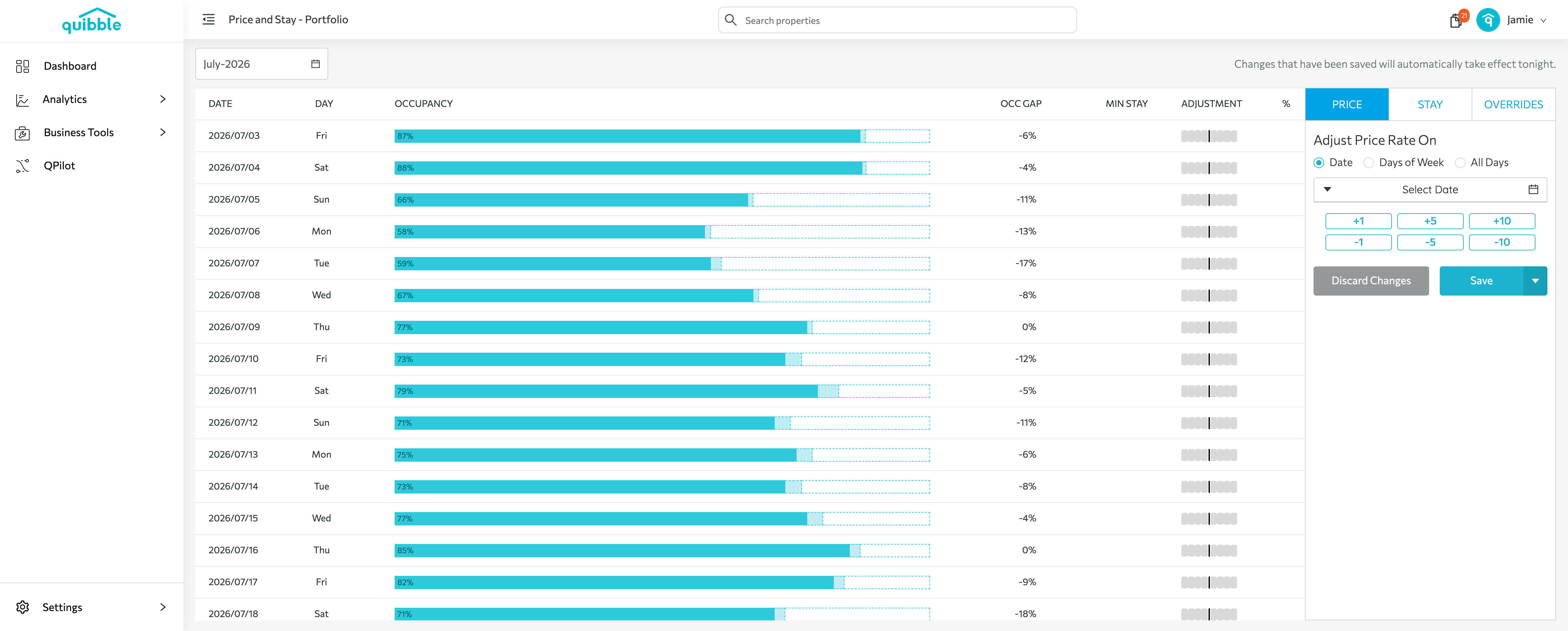Open QPilot via its sidebar icon
This screenshot has width=1568, height=631.
pos(23,166)
